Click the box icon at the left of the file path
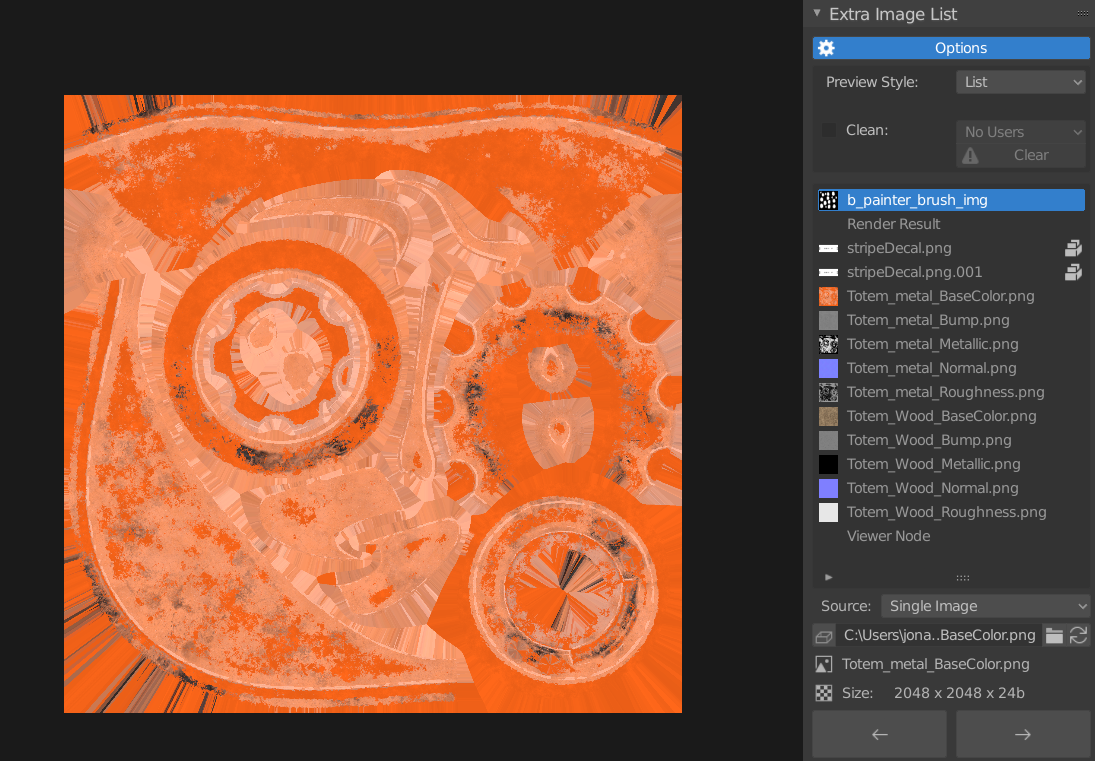Viewport: 1095px width, 761px height. click(822, 635)
